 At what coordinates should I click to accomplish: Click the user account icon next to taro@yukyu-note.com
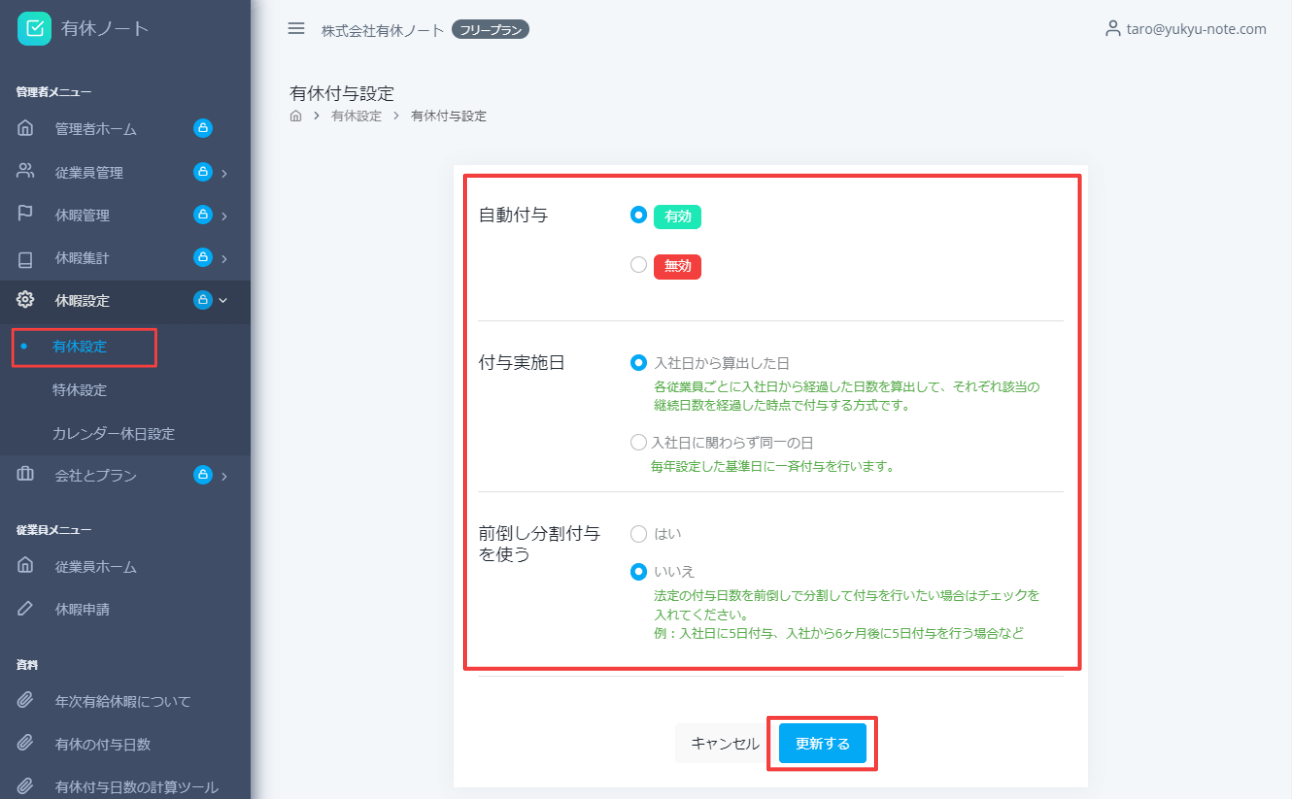pyautogui.click(x=1113, y=29)
